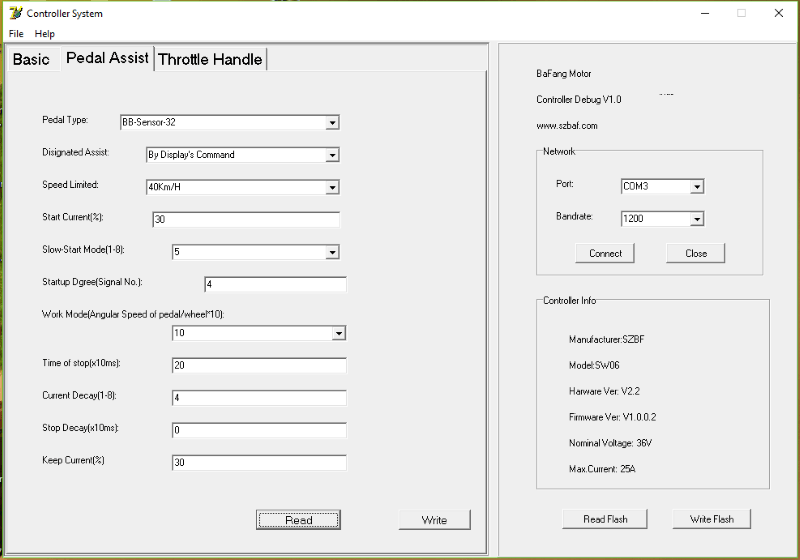Click the BaFang Motor text
The width and height of the screenshot is (800, 560).
(564, 73)
